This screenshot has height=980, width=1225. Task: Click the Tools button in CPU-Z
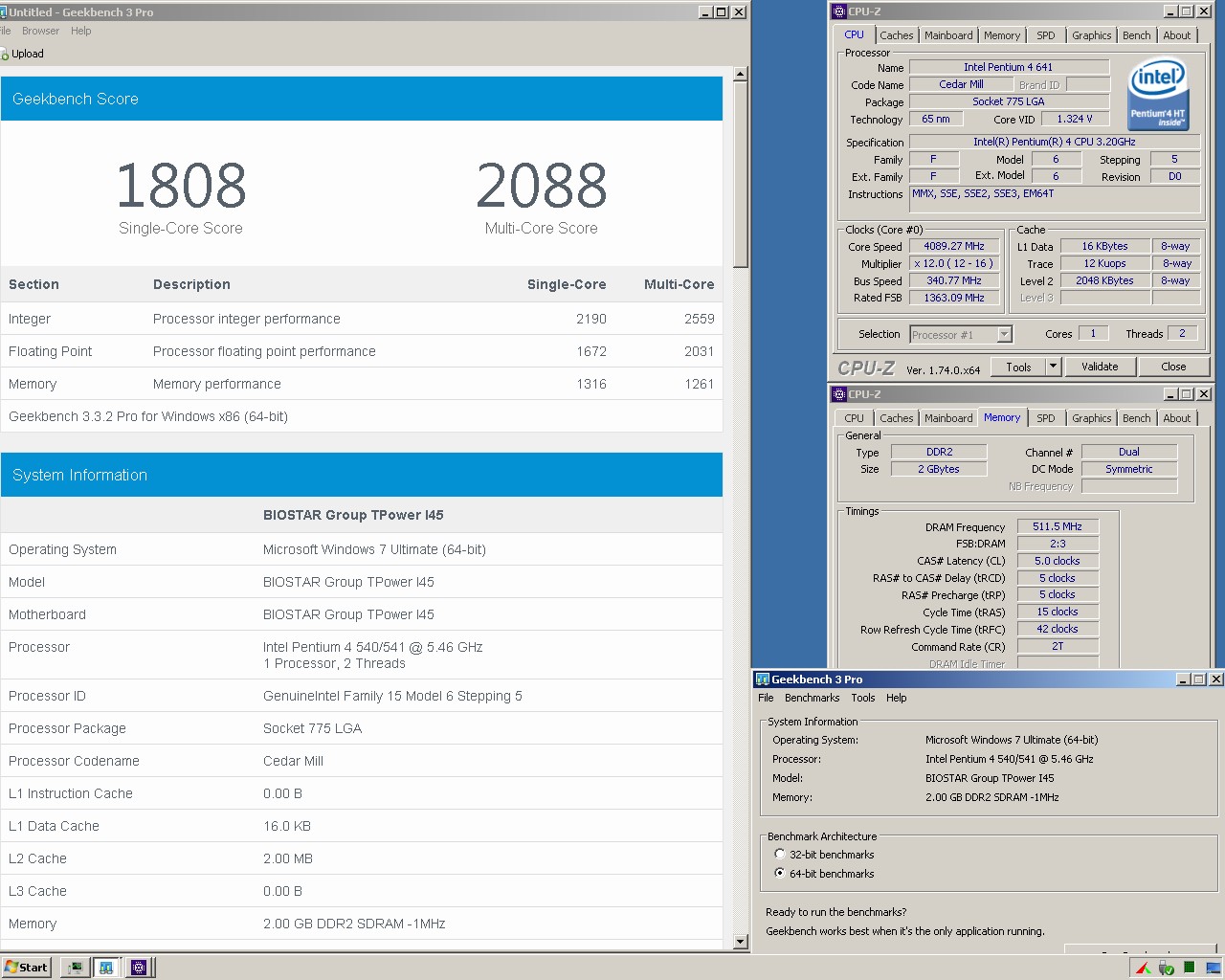pyautogui.click(x=1018, y=367)
